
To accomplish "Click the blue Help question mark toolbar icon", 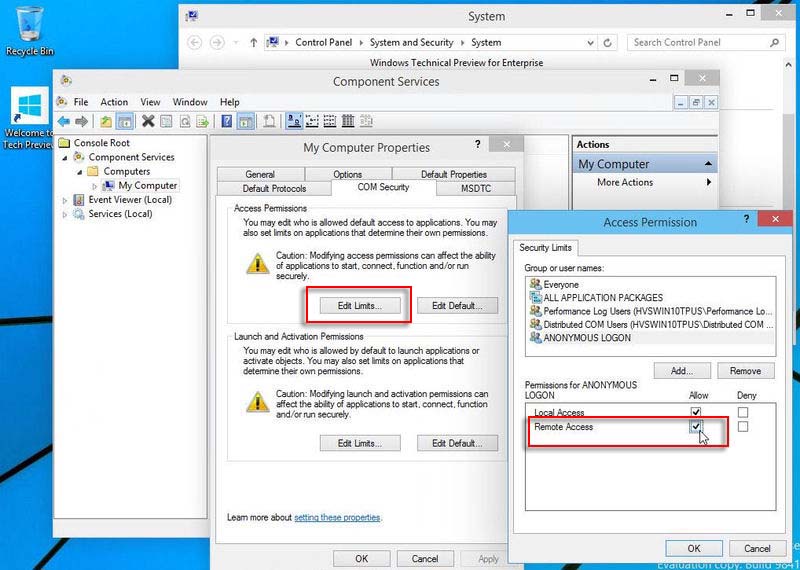I will pyautogui.click(x=227, y=121).
